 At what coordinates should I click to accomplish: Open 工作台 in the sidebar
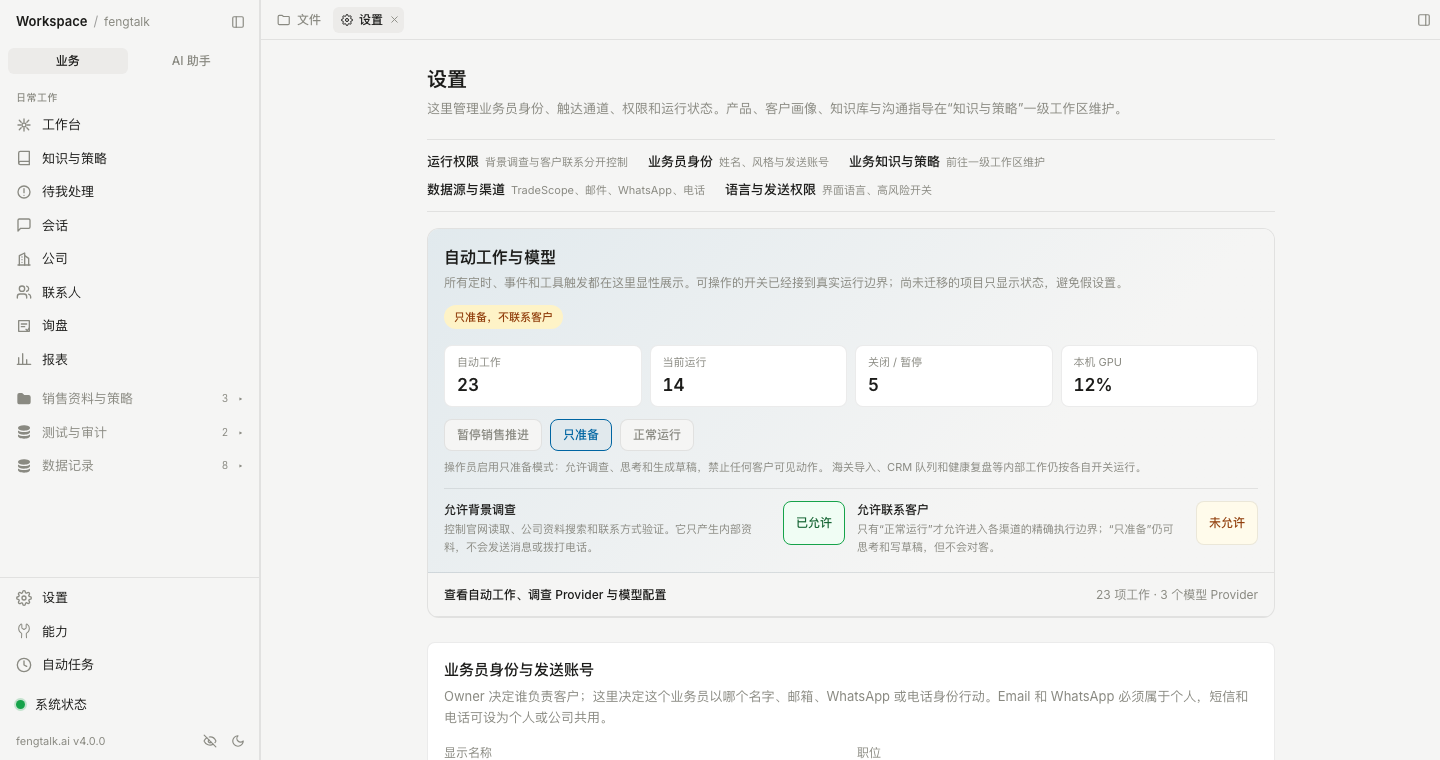[130, 125]
